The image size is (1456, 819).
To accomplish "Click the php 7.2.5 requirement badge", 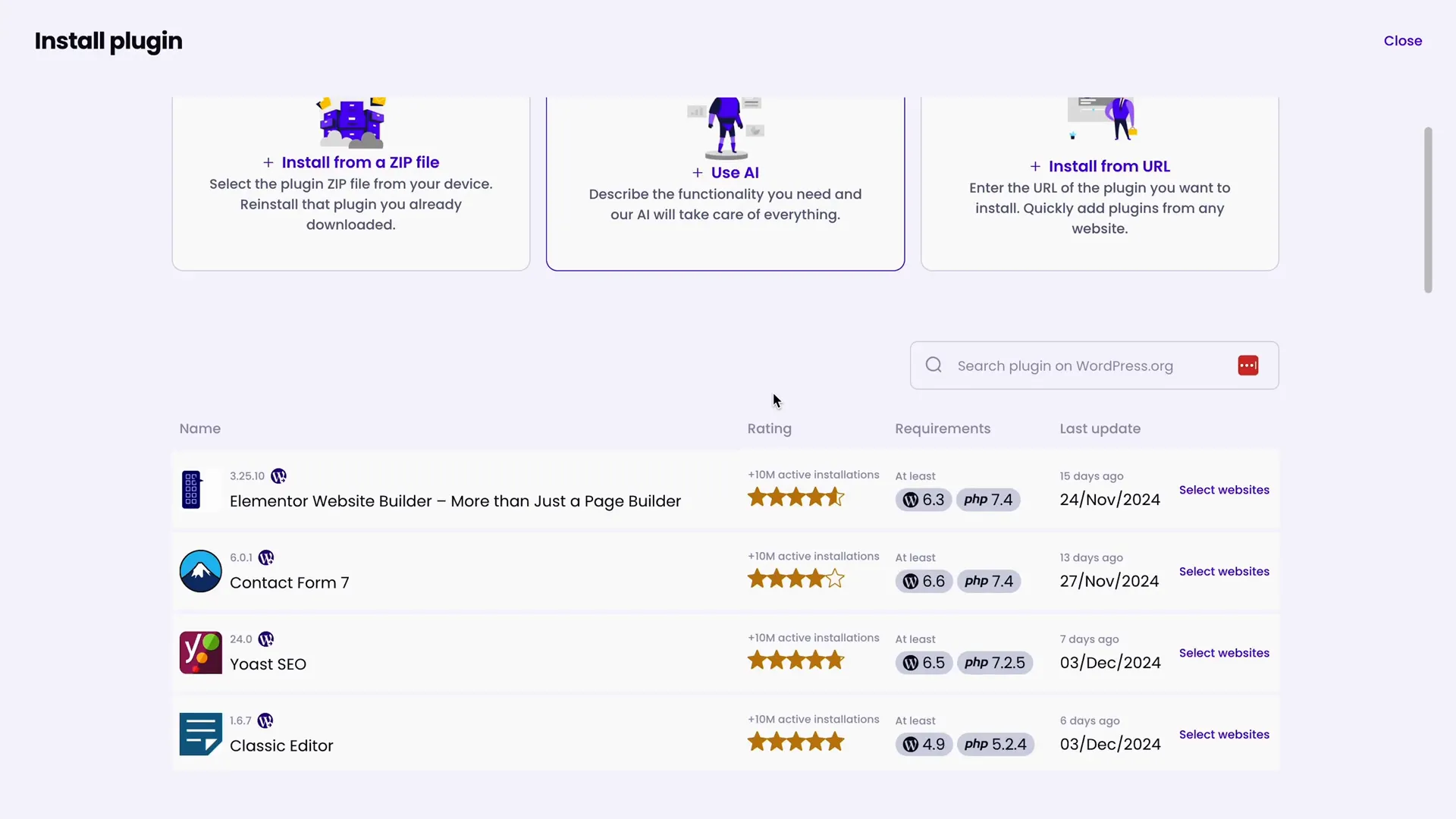I will point(995,663).
